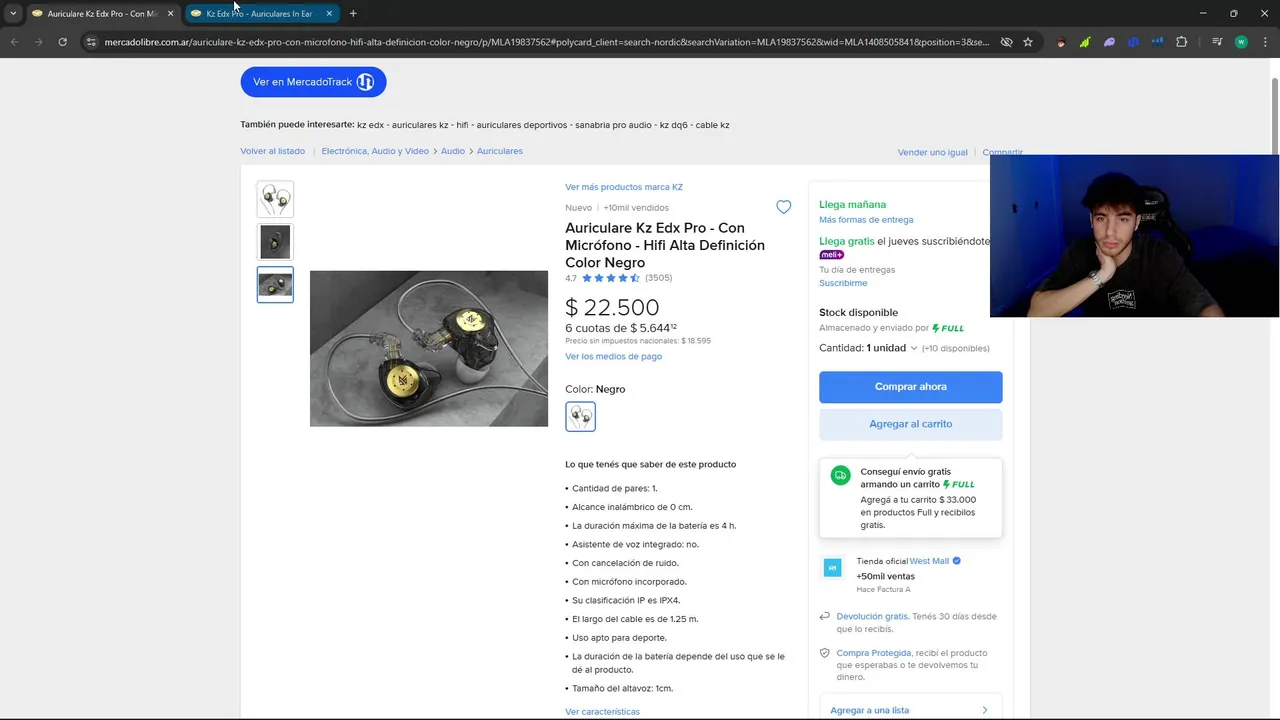Click the related search kz dq6
The image size is (1280, 720).
[x=673, y=125]
